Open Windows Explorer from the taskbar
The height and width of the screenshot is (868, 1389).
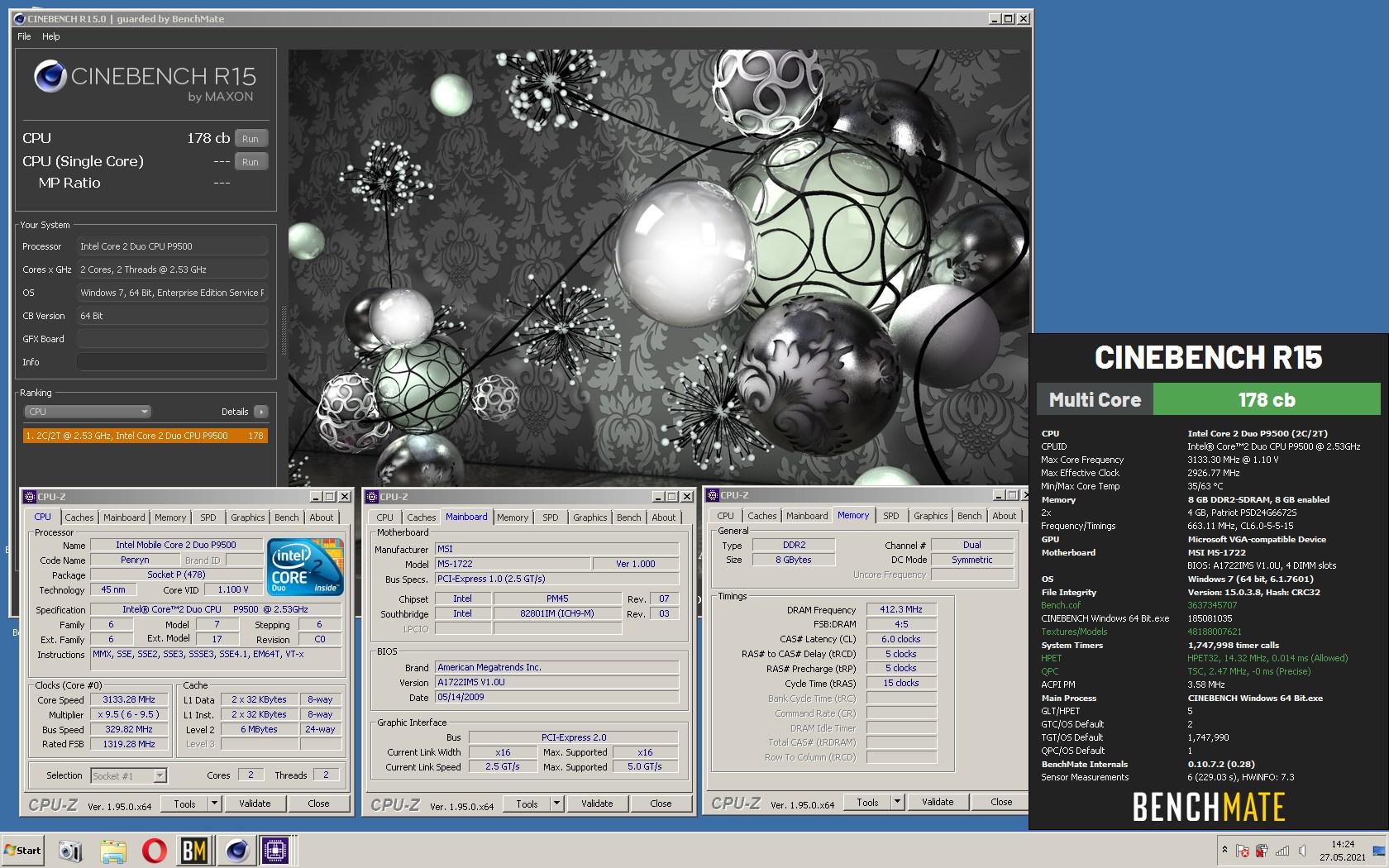pos(113,850)
